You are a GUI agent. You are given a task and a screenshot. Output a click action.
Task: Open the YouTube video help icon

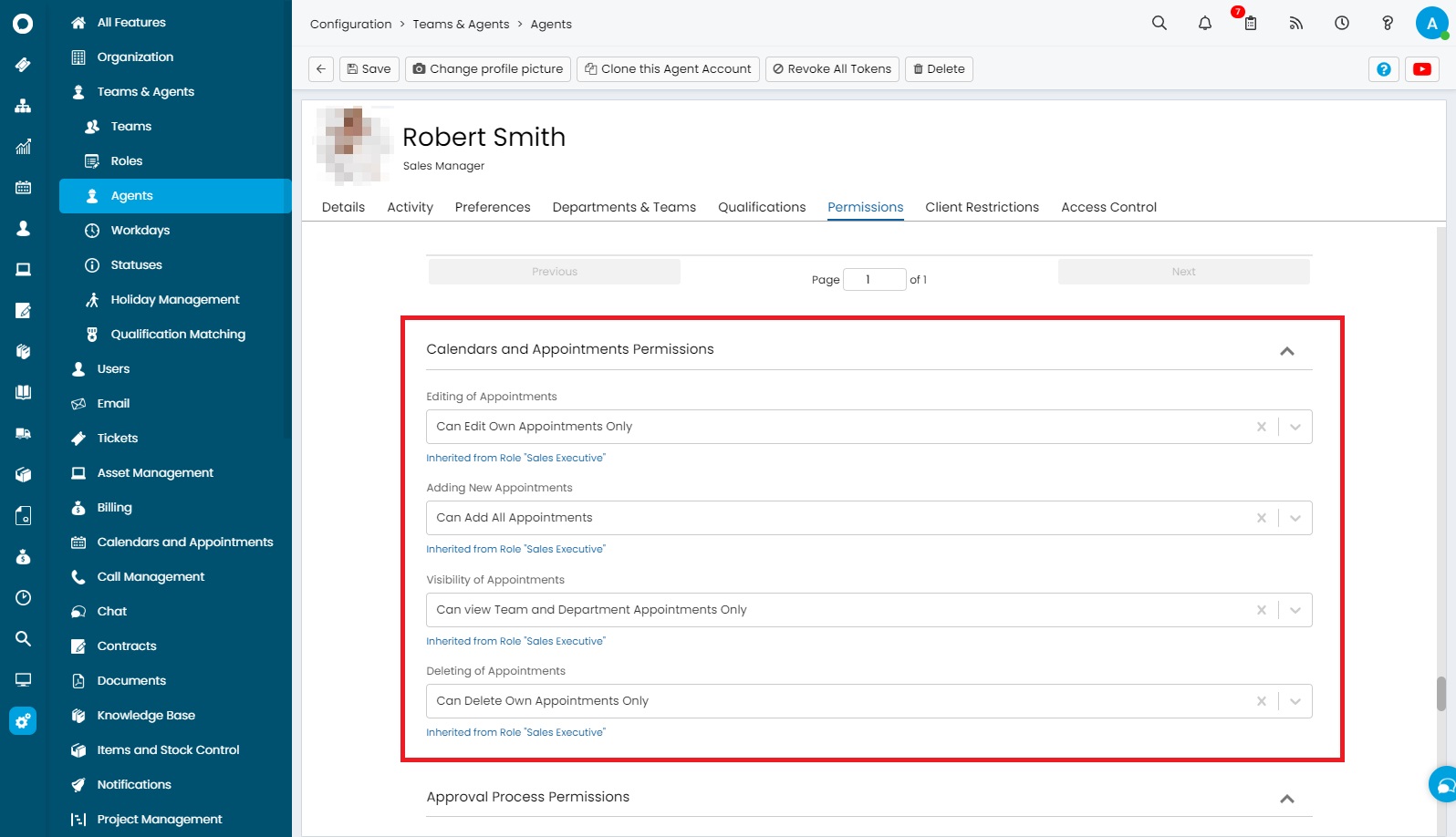click(1421, 69)
